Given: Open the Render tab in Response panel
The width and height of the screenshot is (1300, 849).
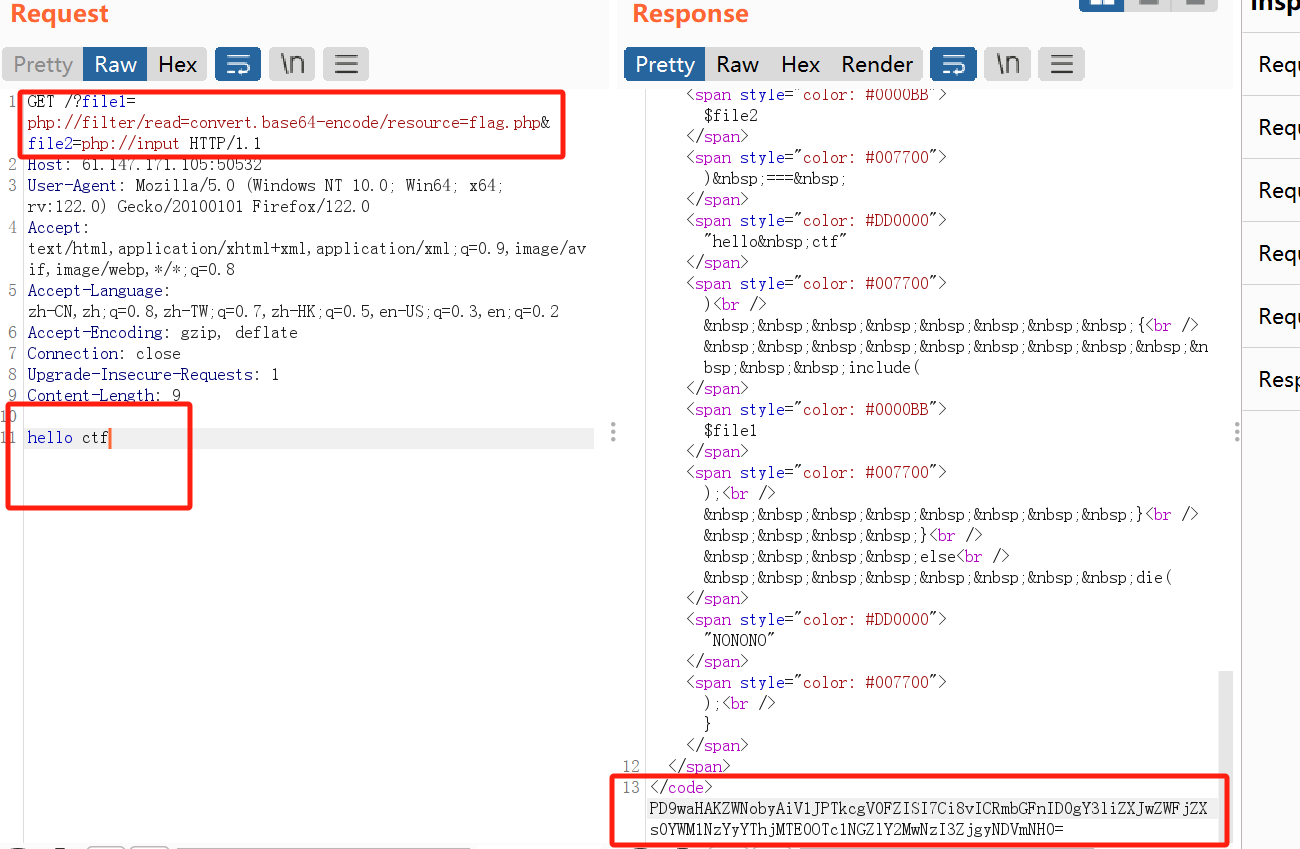Looking at the screenshot, I should pos(877,64).
